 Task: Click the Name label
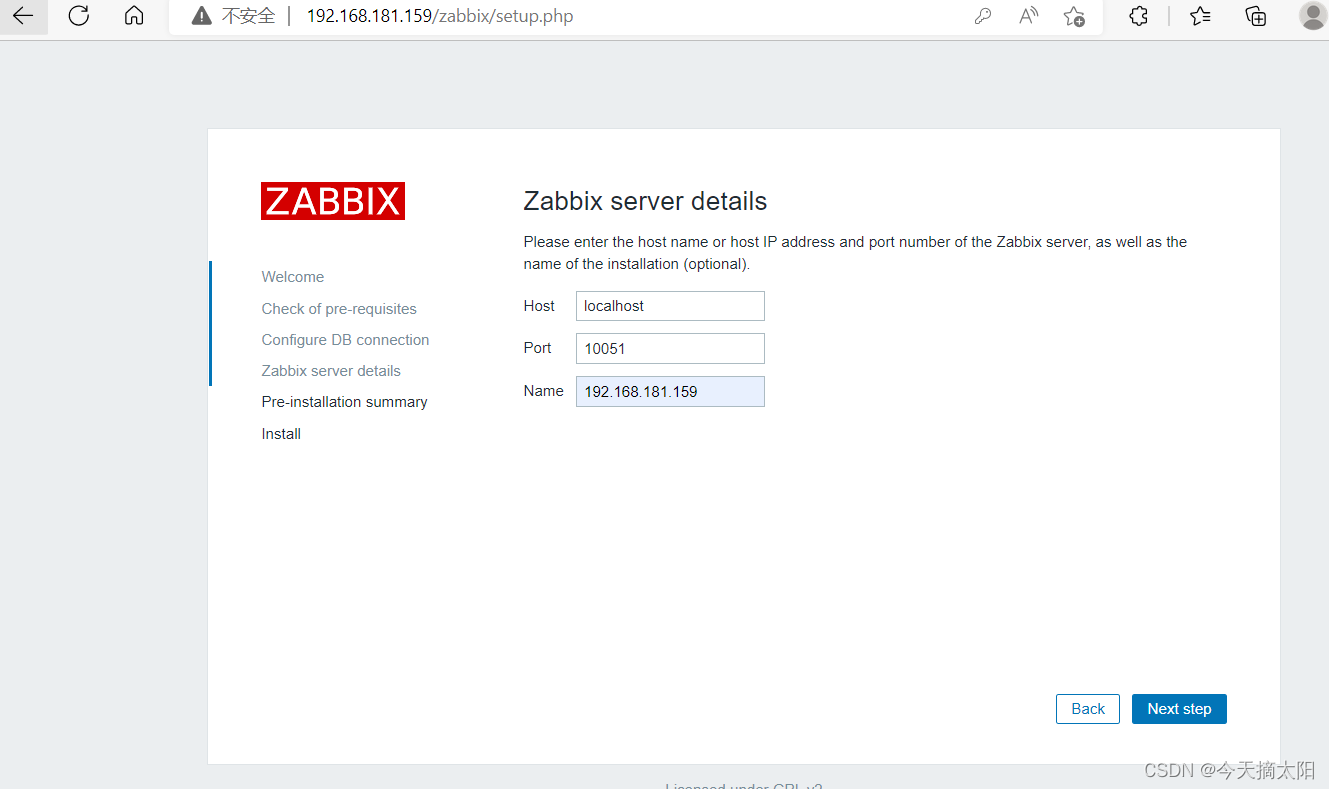(x=543, y=391)
